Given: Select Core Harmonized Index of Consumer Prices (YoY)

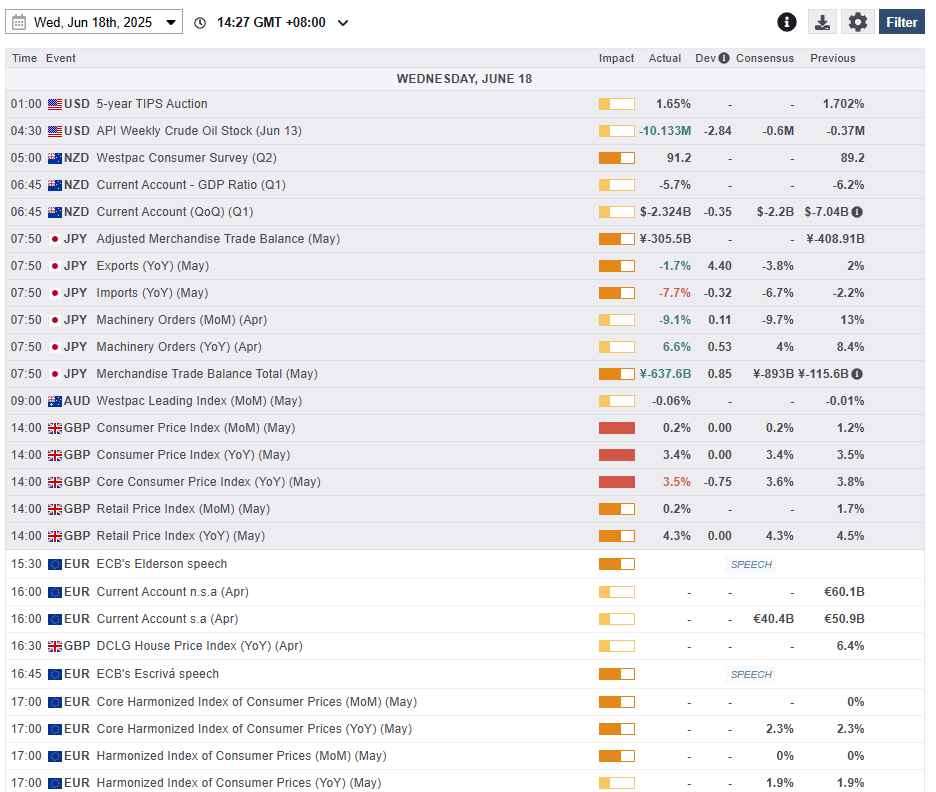Looking at the screenshot, I should (x=464, y=729).
